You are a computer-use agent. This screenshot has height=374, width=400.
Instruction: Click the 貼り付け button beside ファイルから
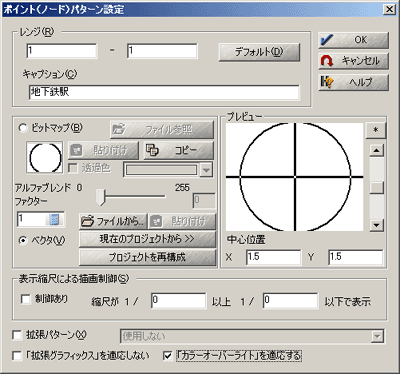click(182, 221)
